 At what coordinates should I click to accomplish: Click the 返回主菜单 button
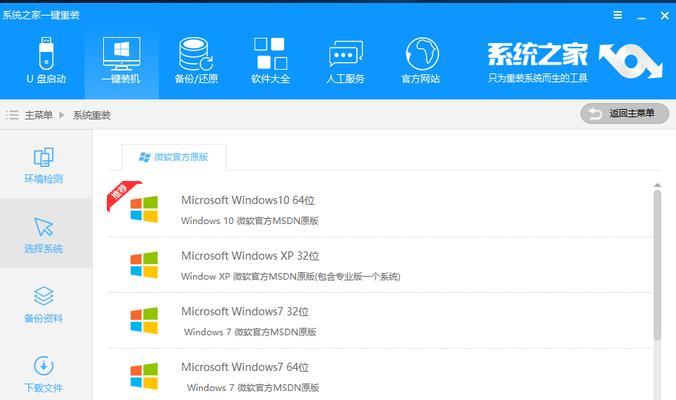click(625, 114)
